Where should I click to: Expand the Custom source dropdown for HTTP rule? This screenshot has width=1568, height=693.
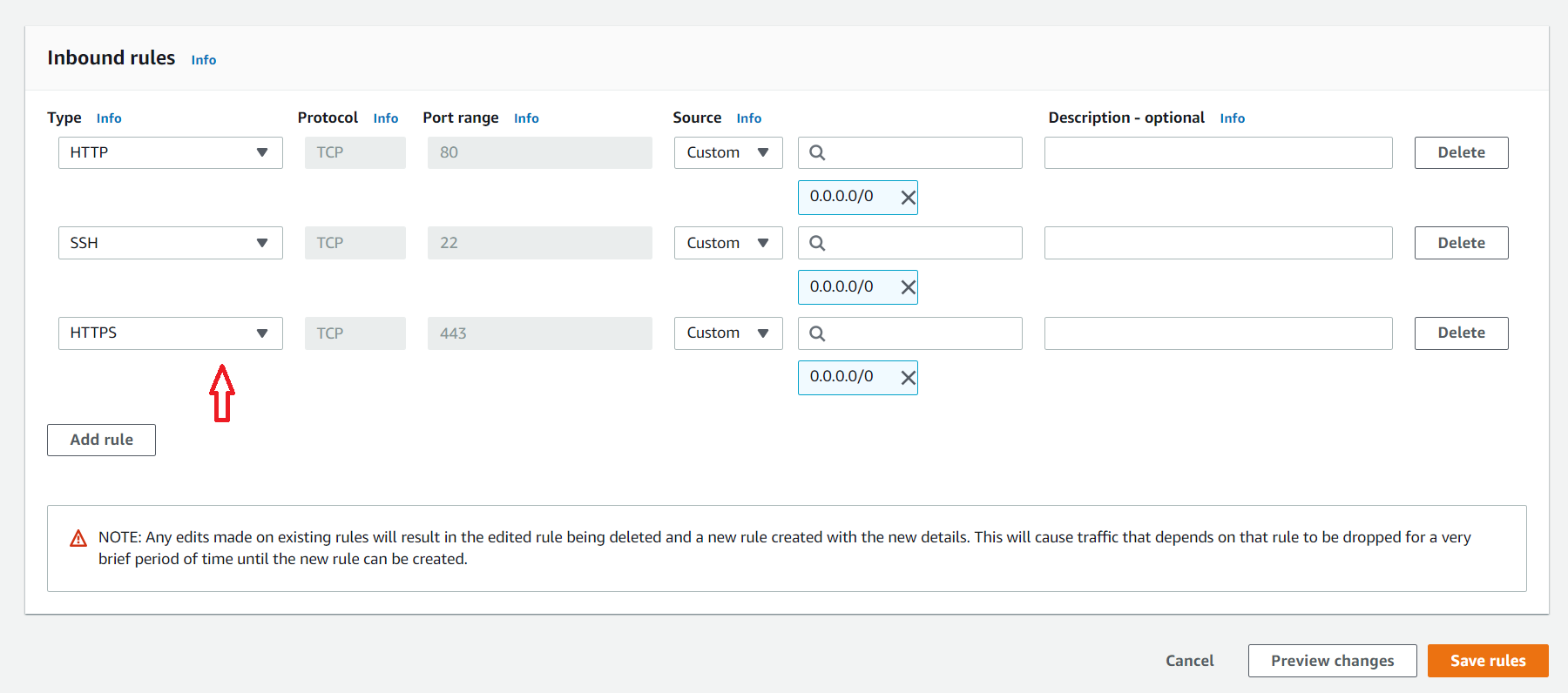(x=728, y=153)
